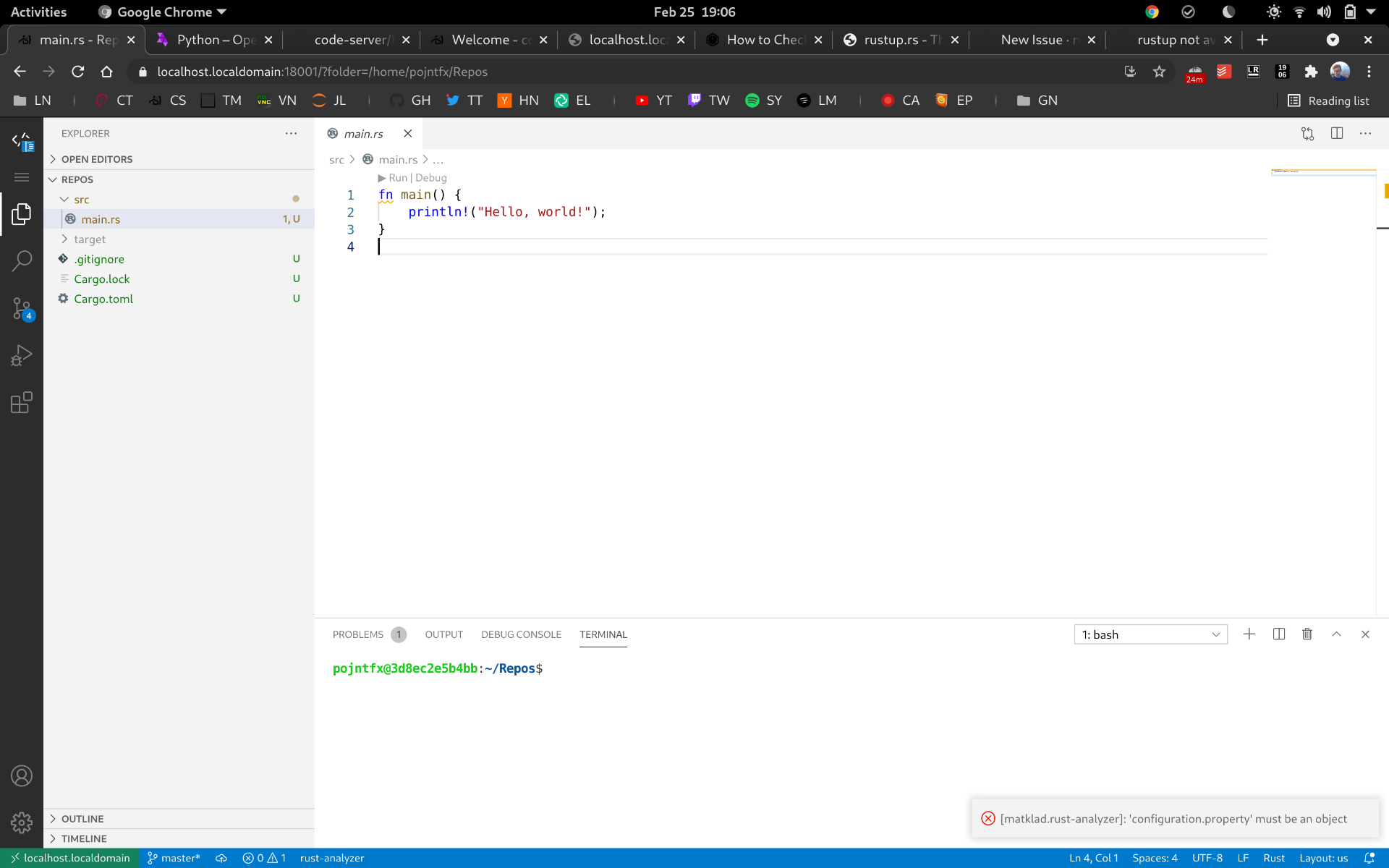Open the Source Control view
Image resolution: width=1389 pixels, height=868 pixels.
tap(22, 307)
